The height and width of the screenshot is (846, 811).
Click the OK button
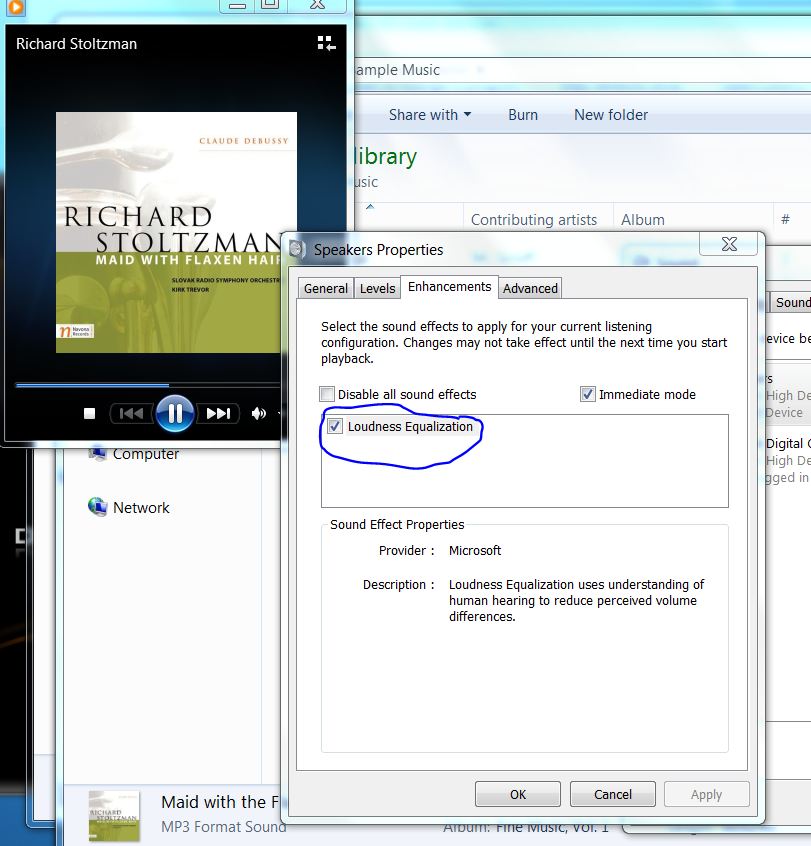click(517, 794)
